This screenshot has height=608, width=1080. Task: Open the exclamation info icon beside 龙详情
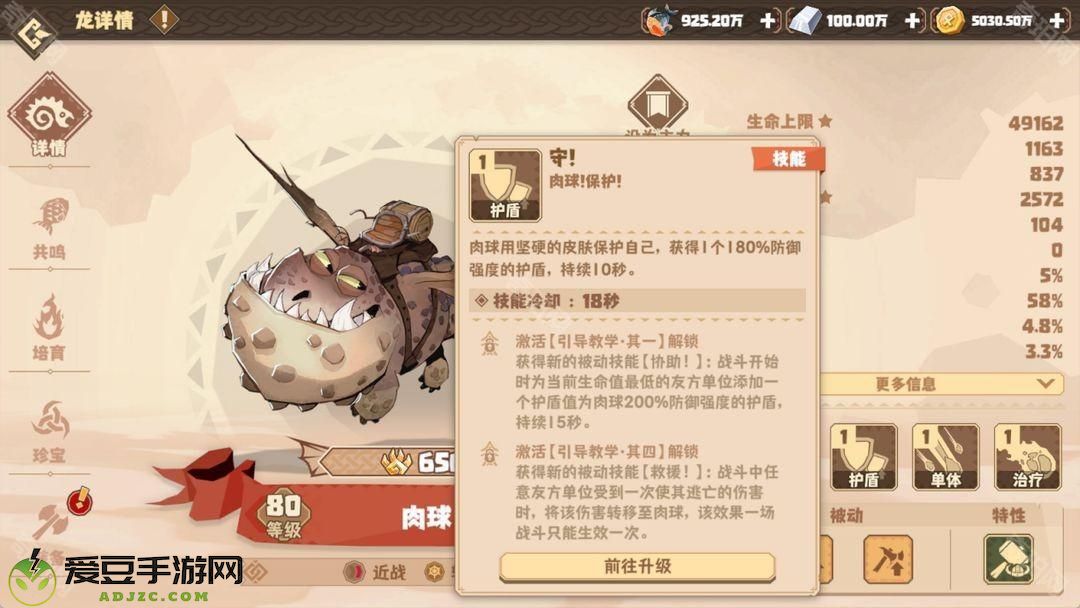point(164,19)
